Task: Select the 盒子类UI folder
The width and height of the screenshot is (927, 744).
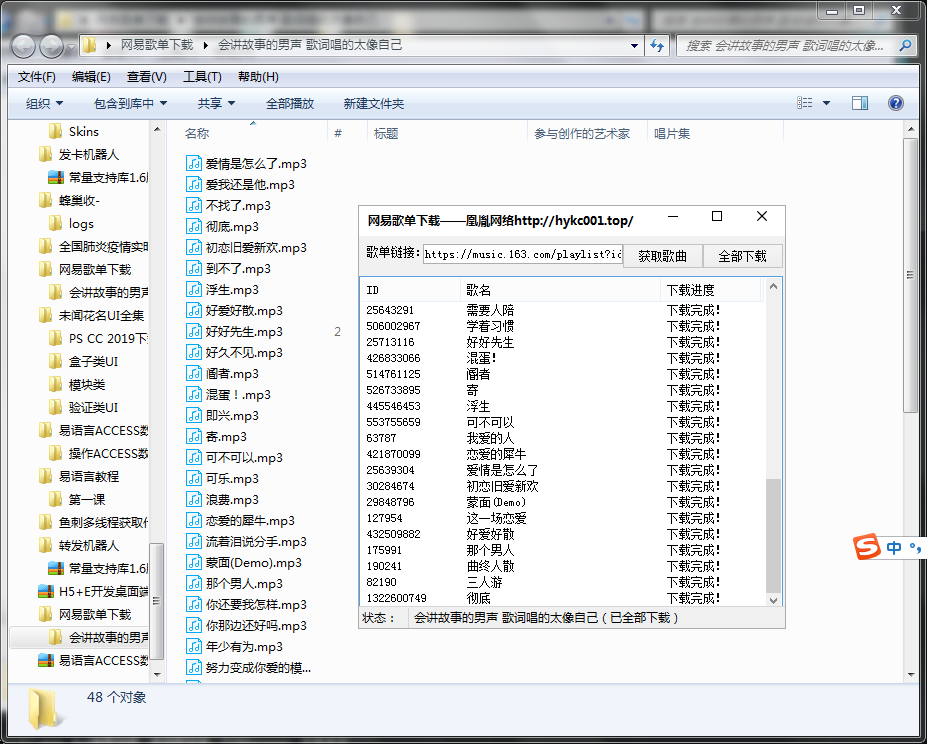Action: [x=83, y=361]
